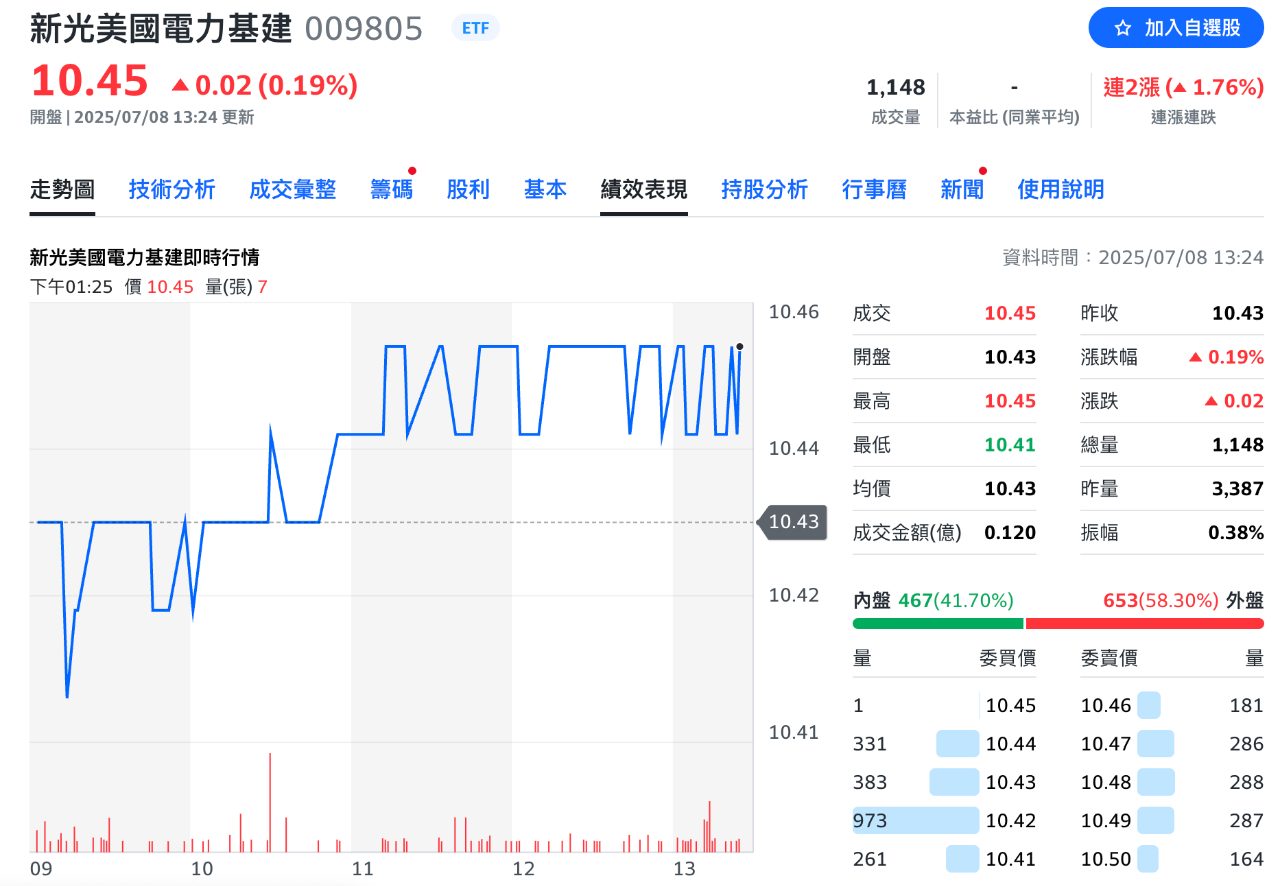This screenshot has height=886, width=1280.
Task: Click the bid price 10.45 row
Action: click(x=945, y=706)
